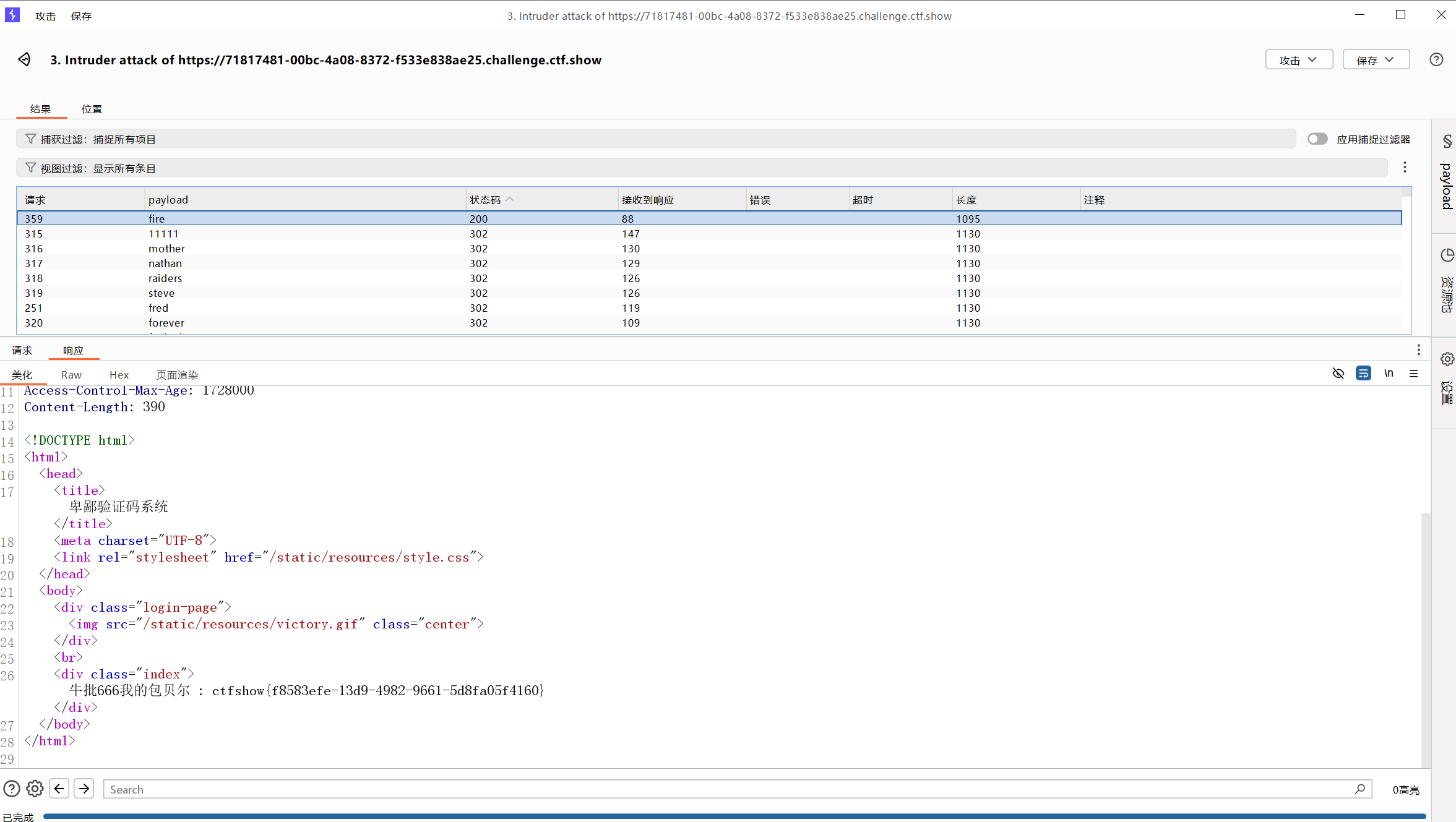Expand the 攻击 dropdown button
The height and width of the screenshot is (822, 1456).
[x=1298, y=60]
